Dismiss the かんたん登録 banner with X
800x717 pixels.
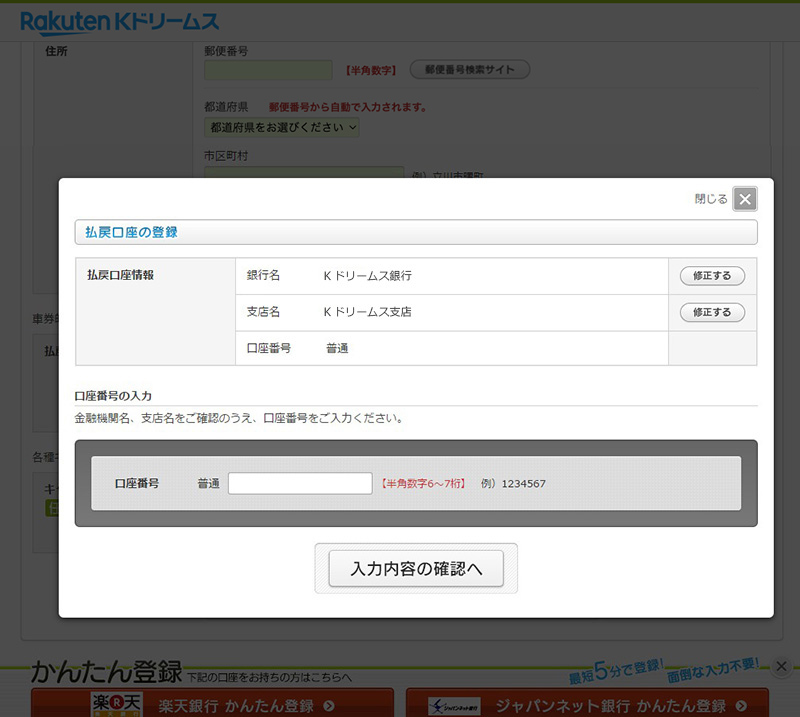pos(781,666)
